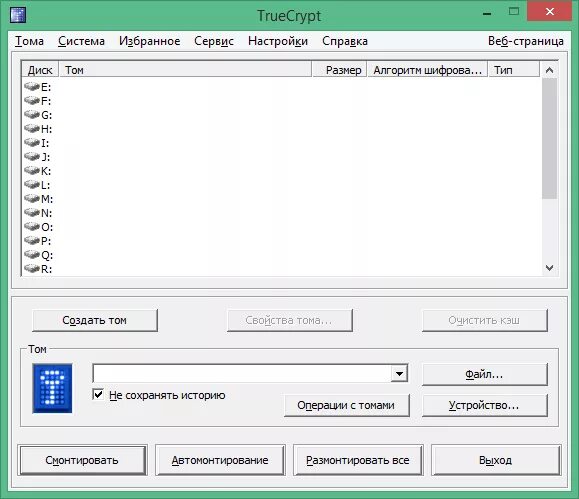Minimize the TrueCrypt window
The width and height of the screenshot is (579, 499).
point(487,14)
